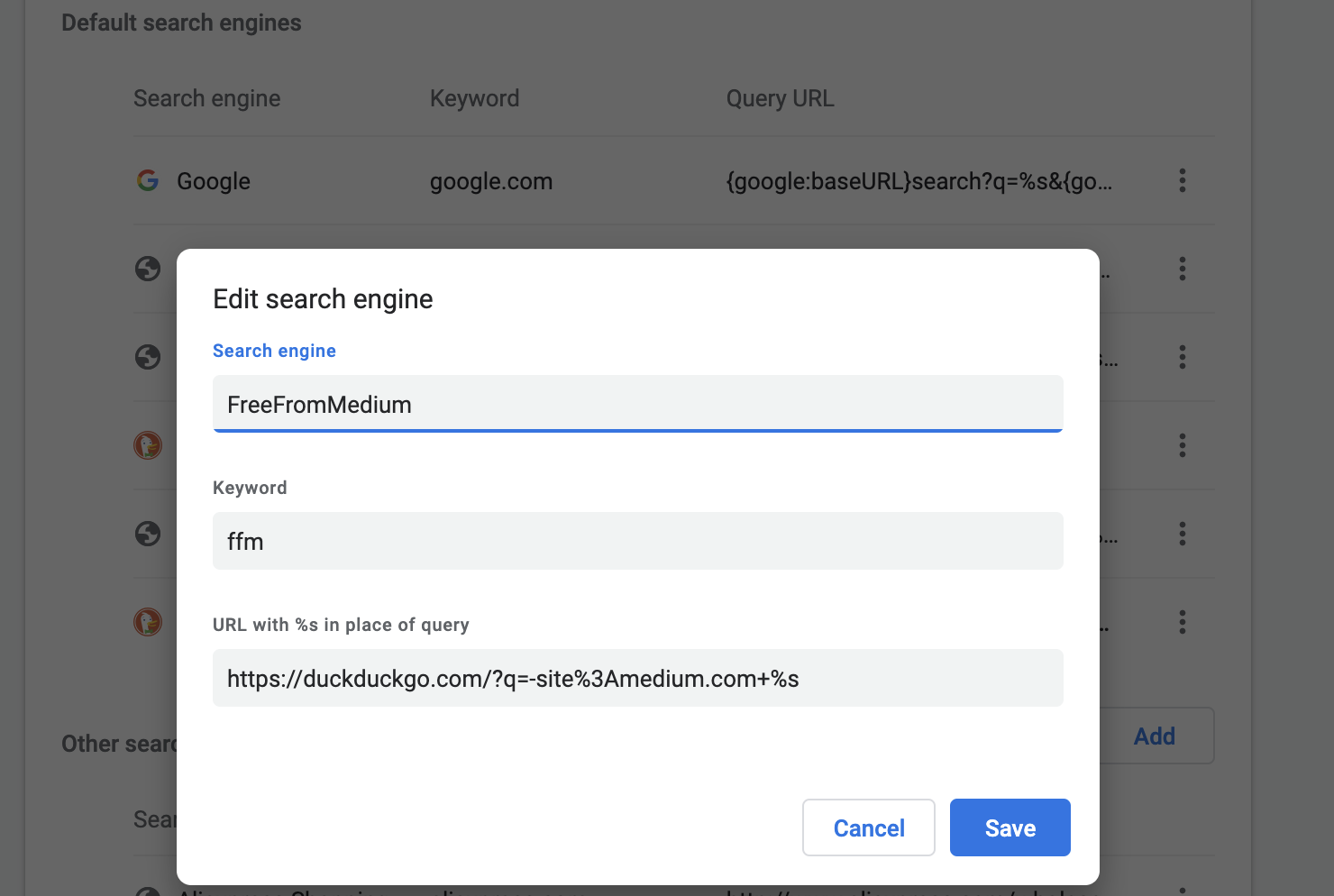Open three-dot menu of second search engine row
Image resolution: width=1334 pixels, height=896 pixels.
(1182, 269)
